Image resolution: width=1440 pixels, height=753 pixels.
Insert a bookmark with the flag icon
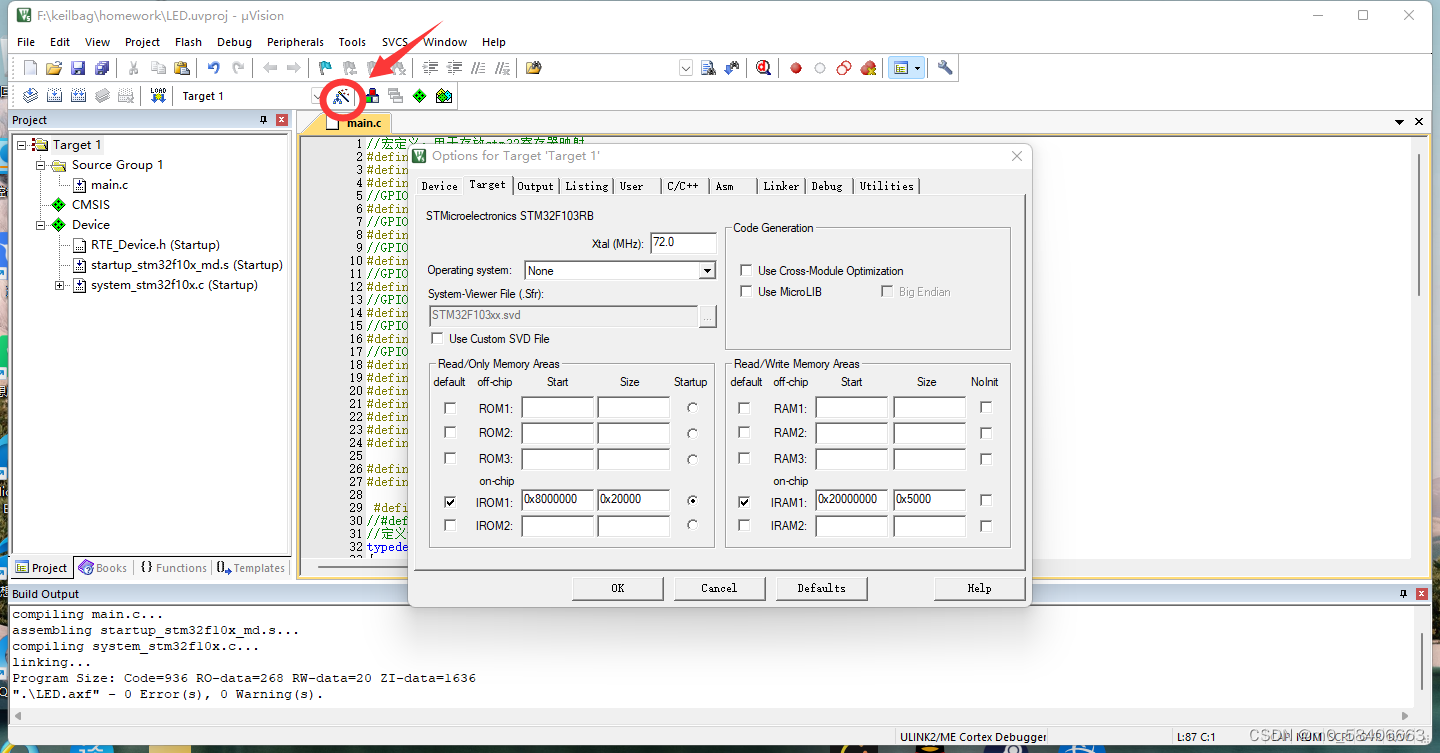click(x=325, y=68)
